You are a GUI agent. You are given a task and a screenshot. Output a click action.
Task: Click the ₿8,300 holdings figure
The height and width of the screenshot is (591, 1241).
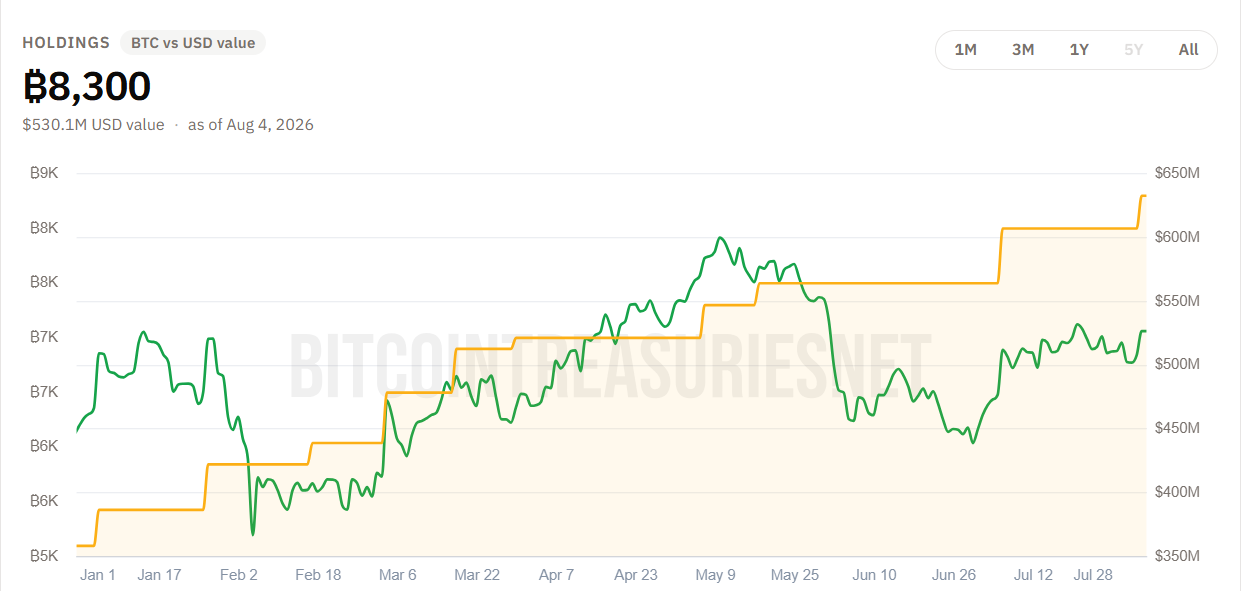(87, 88)
